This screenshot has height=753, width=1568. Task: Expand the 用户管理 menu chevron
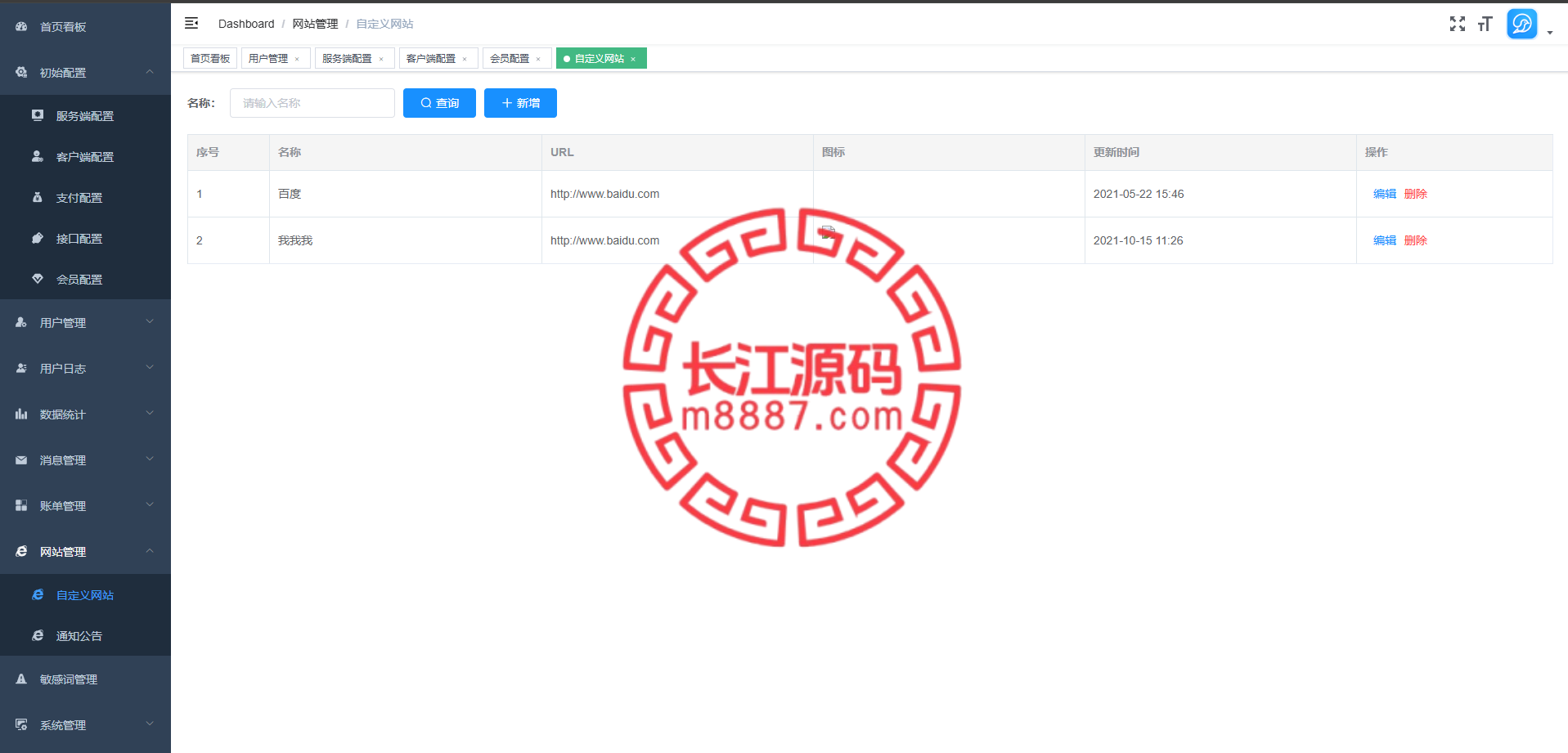(x=150, y=322)
